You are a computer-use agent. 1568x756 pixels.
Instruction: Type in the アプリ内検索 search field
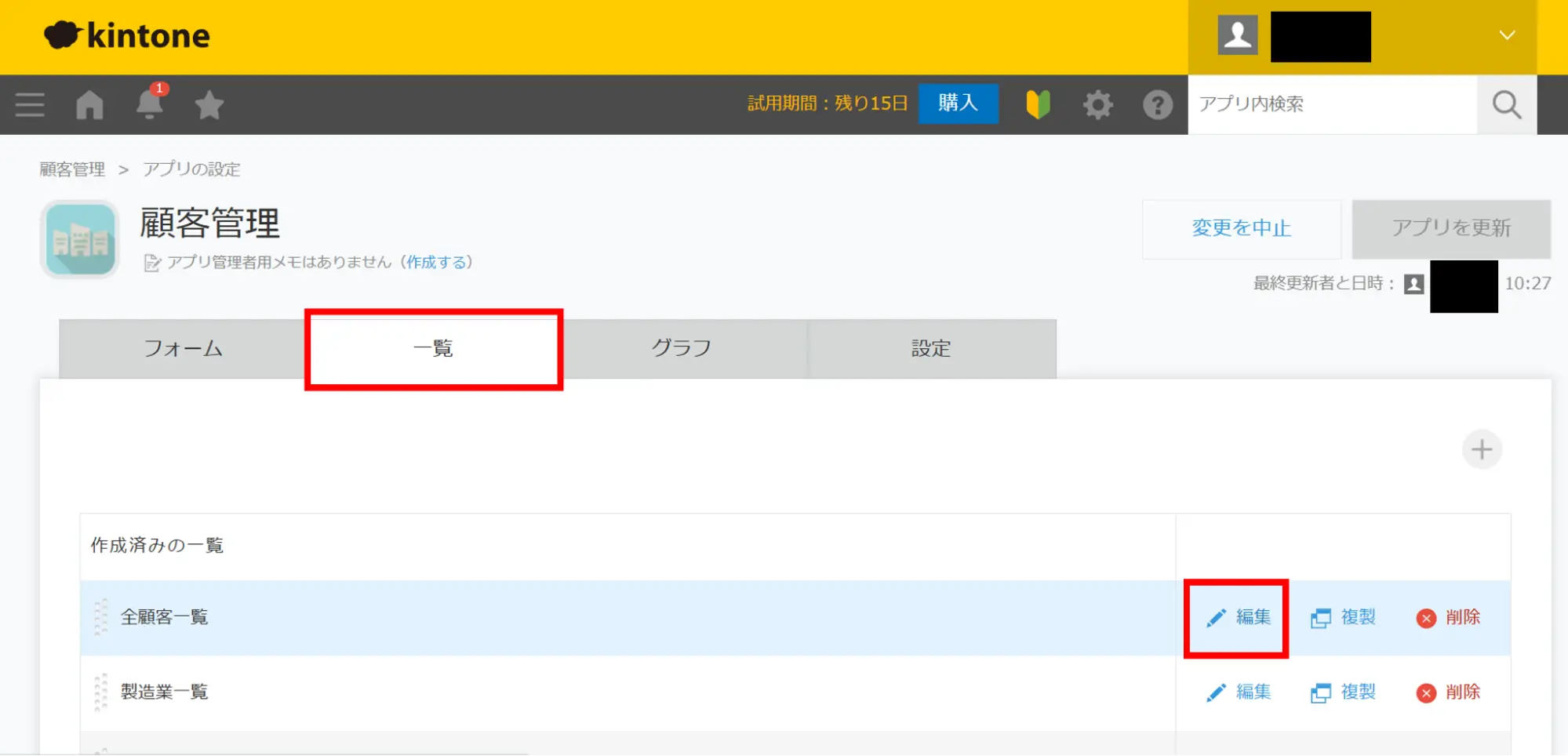pos(1331,104)
